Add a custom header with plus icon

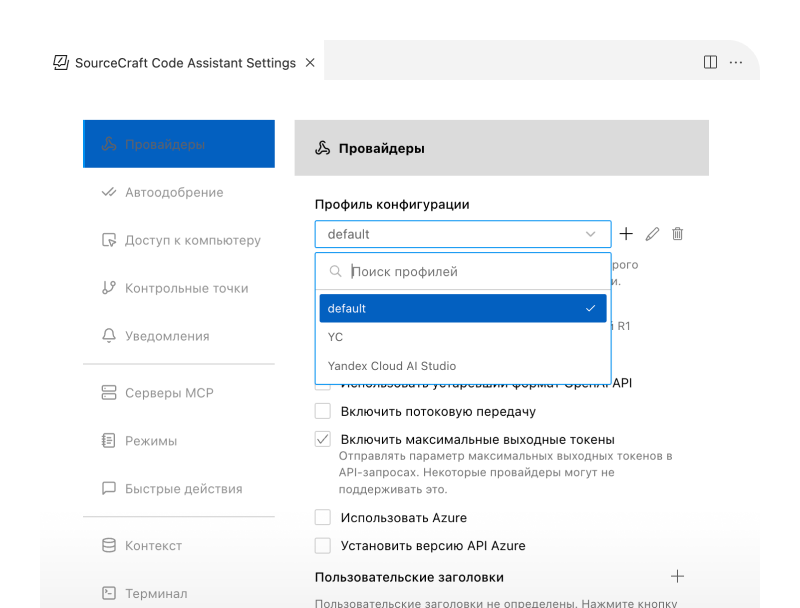(677, 576)
